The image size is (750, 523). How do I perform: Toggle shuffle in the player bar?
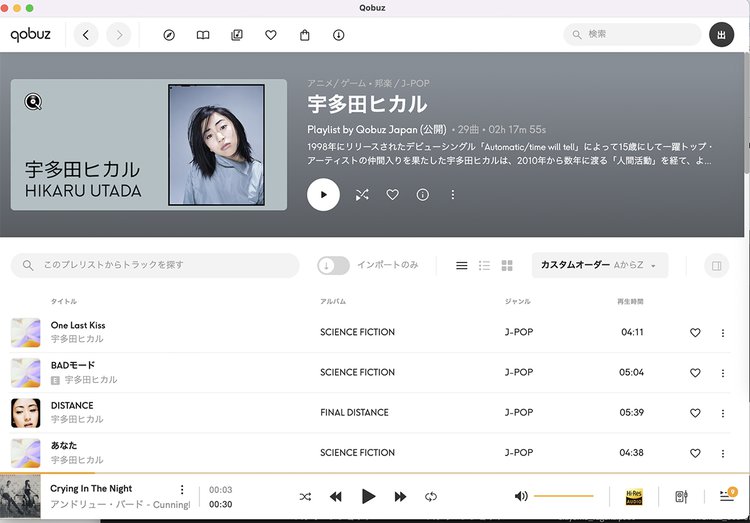tap(305, 497)
